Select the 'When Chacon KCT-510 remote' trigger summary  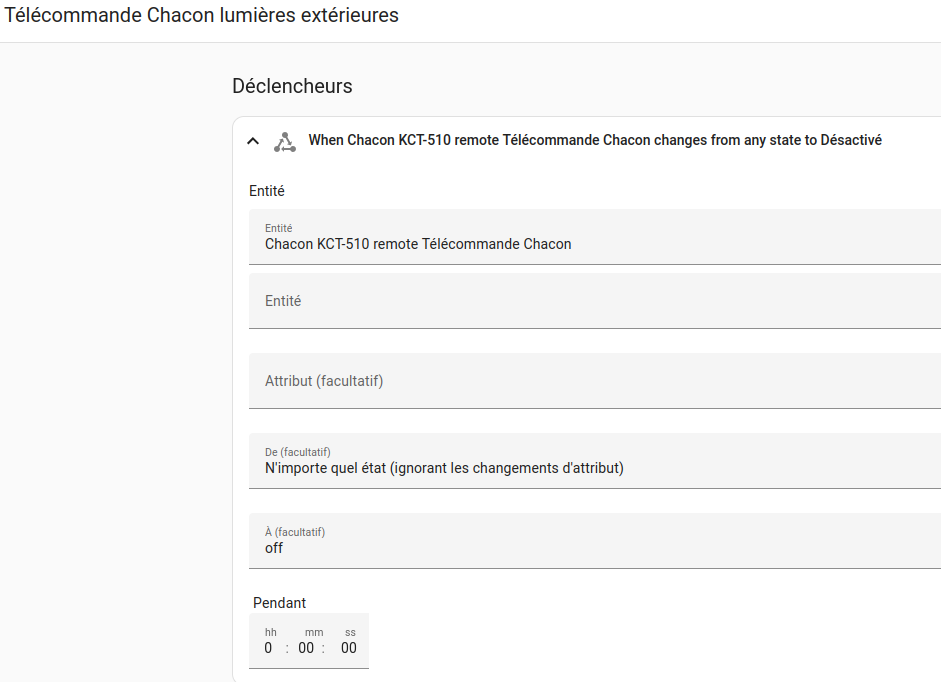point(595,140)
